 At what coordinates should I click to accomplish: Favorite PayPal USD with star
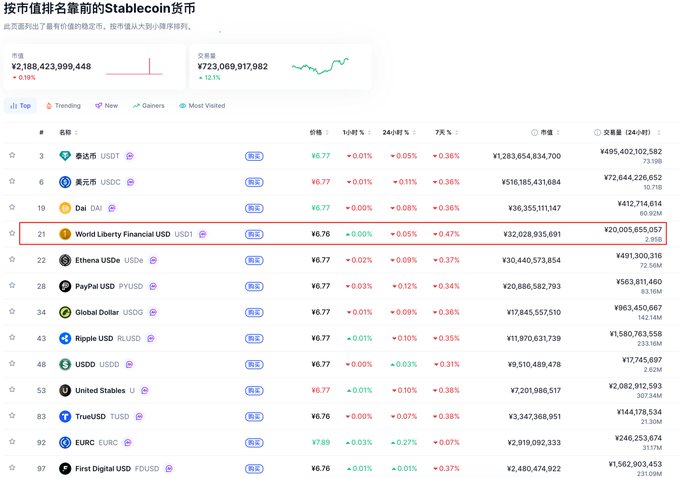(x=12, y=285)
